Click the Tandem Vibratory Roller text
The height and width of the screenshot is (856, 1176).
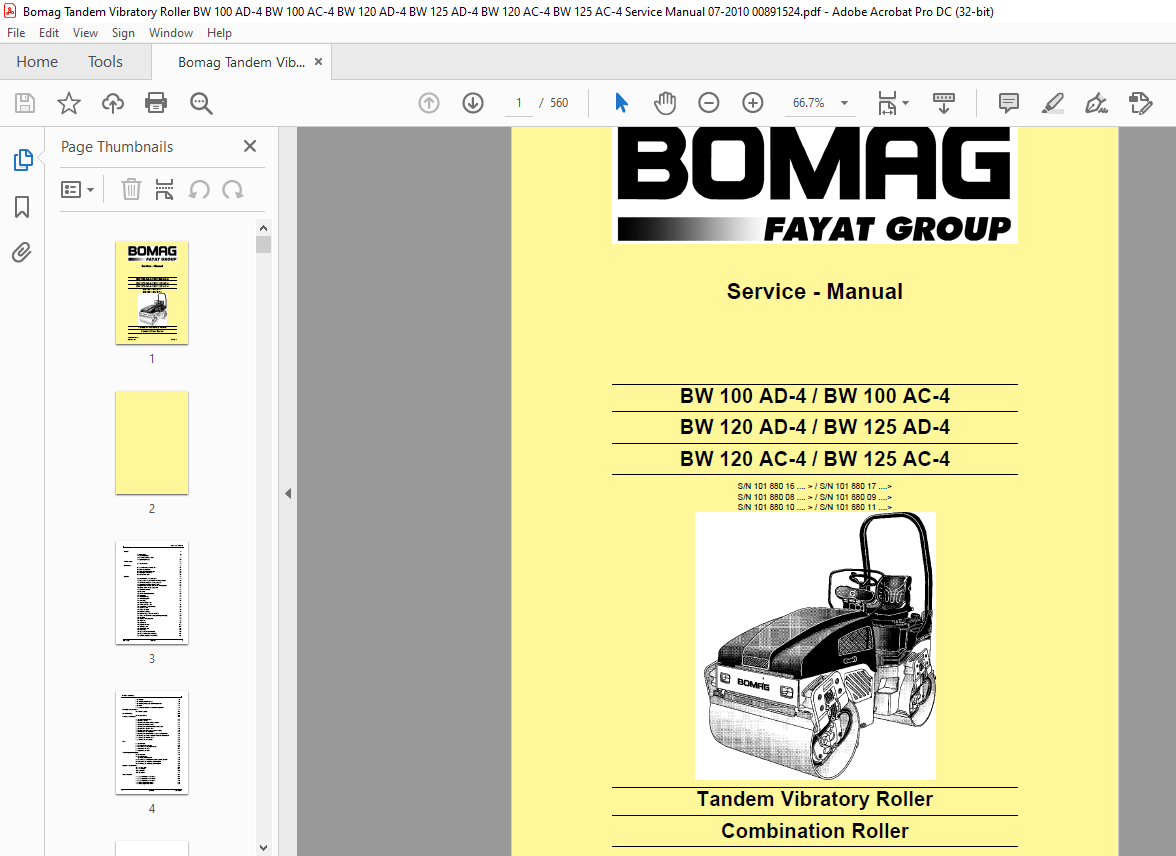(x=814, y=799)
